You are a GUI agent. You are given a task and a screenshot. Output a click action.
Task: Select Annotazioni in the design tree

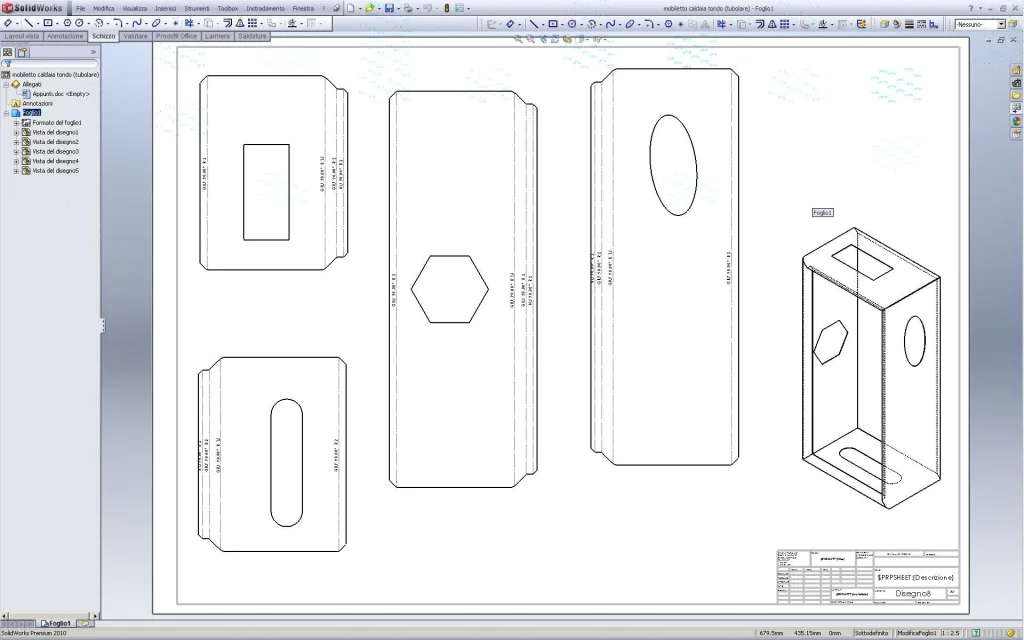tap(37, 103)
